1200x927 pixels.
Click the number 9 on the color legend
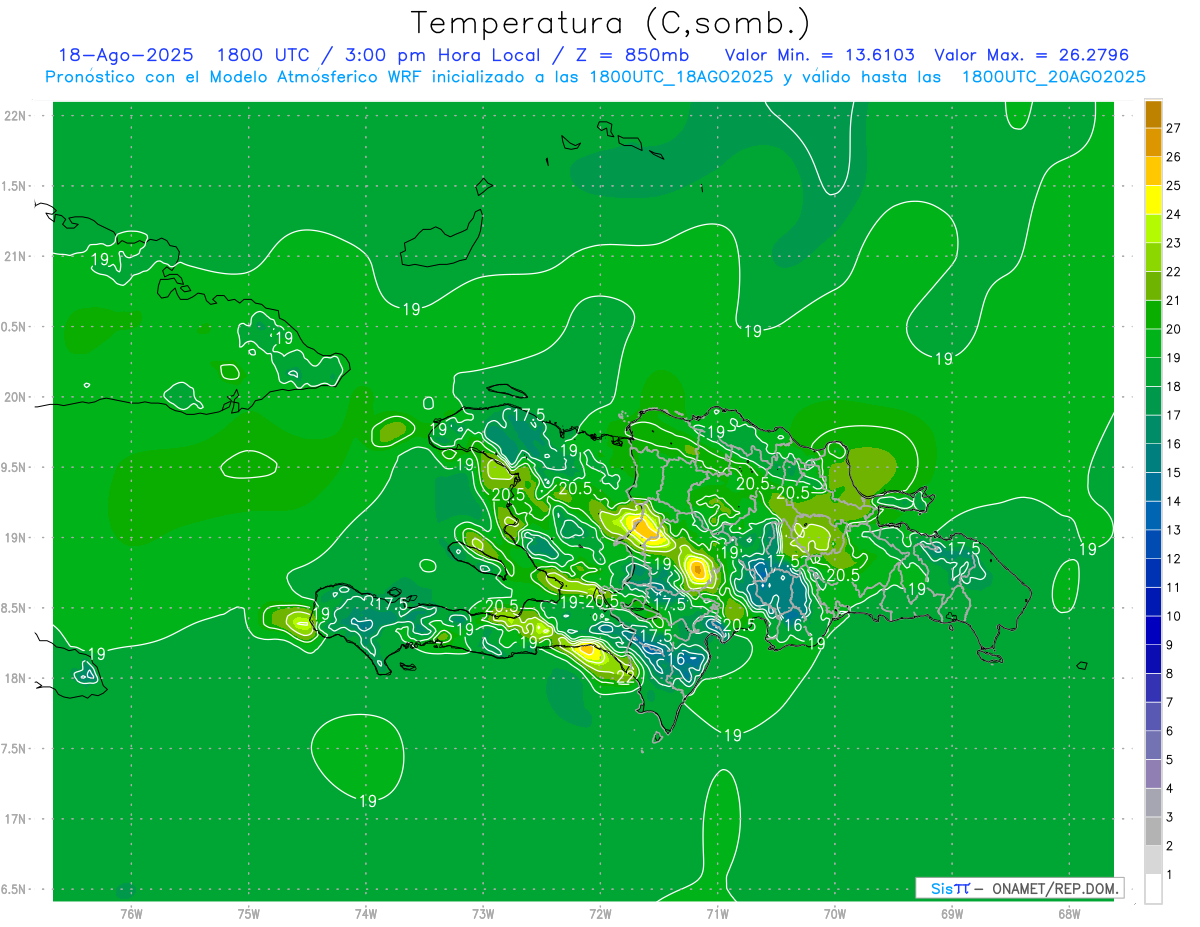point(1170,645)
